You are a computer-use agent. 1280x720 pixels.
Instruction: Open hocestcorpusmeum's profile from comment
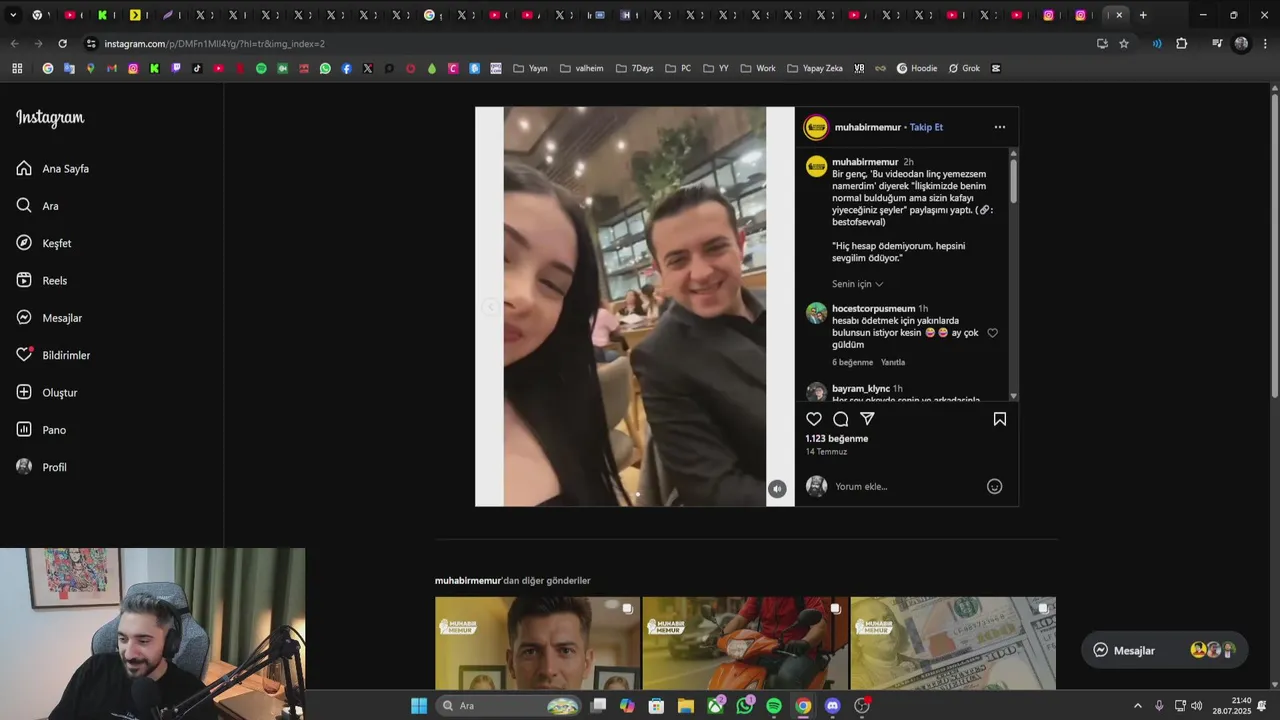click(873, 309)
